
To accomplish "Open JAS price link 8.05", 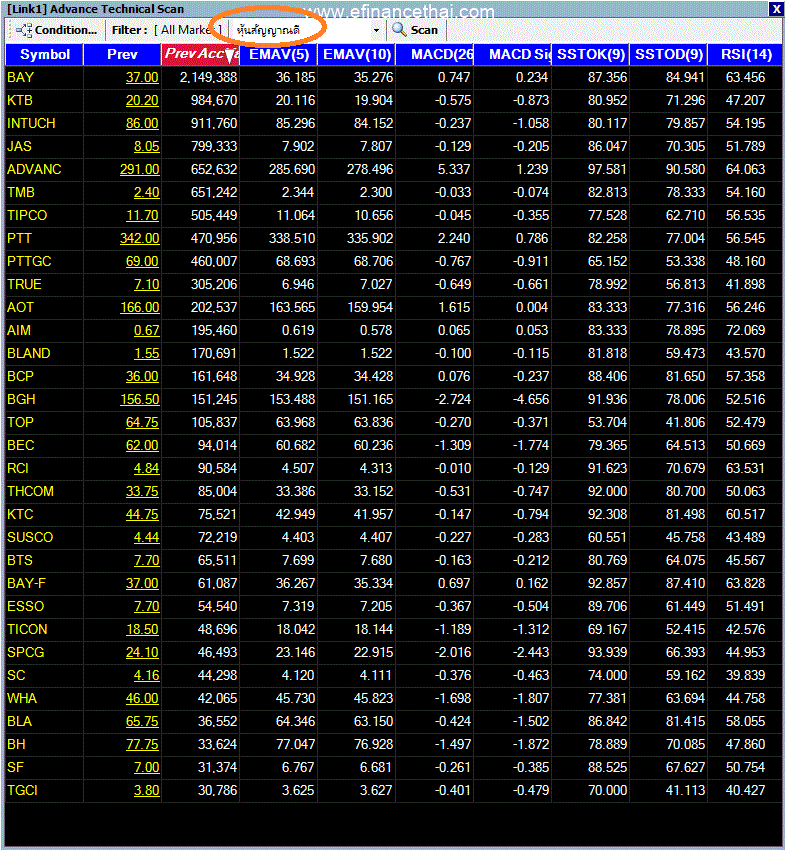I will tap(147, 147).
